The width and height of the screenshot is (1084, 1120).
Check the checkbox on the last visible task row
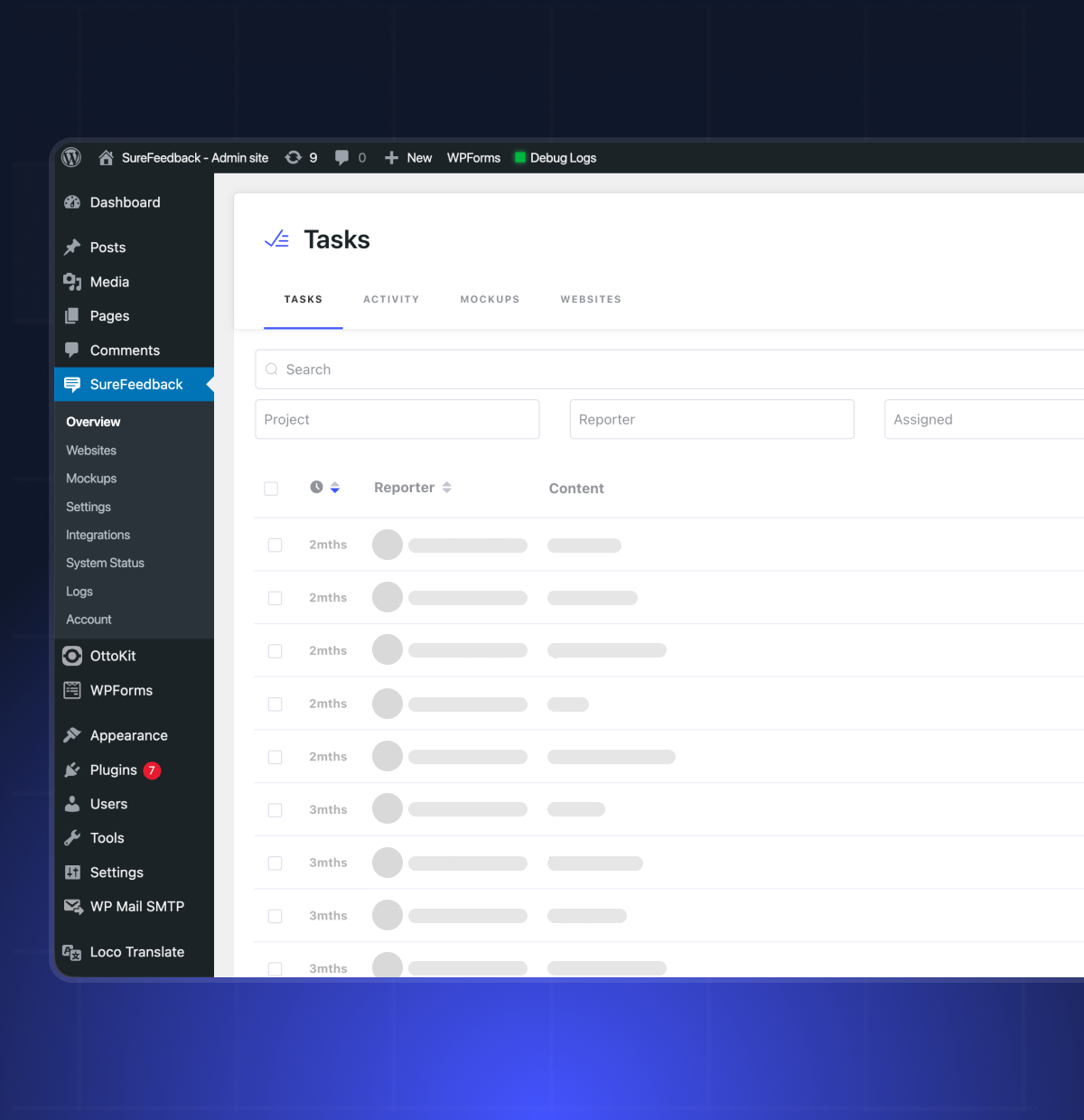pos(275,967)
